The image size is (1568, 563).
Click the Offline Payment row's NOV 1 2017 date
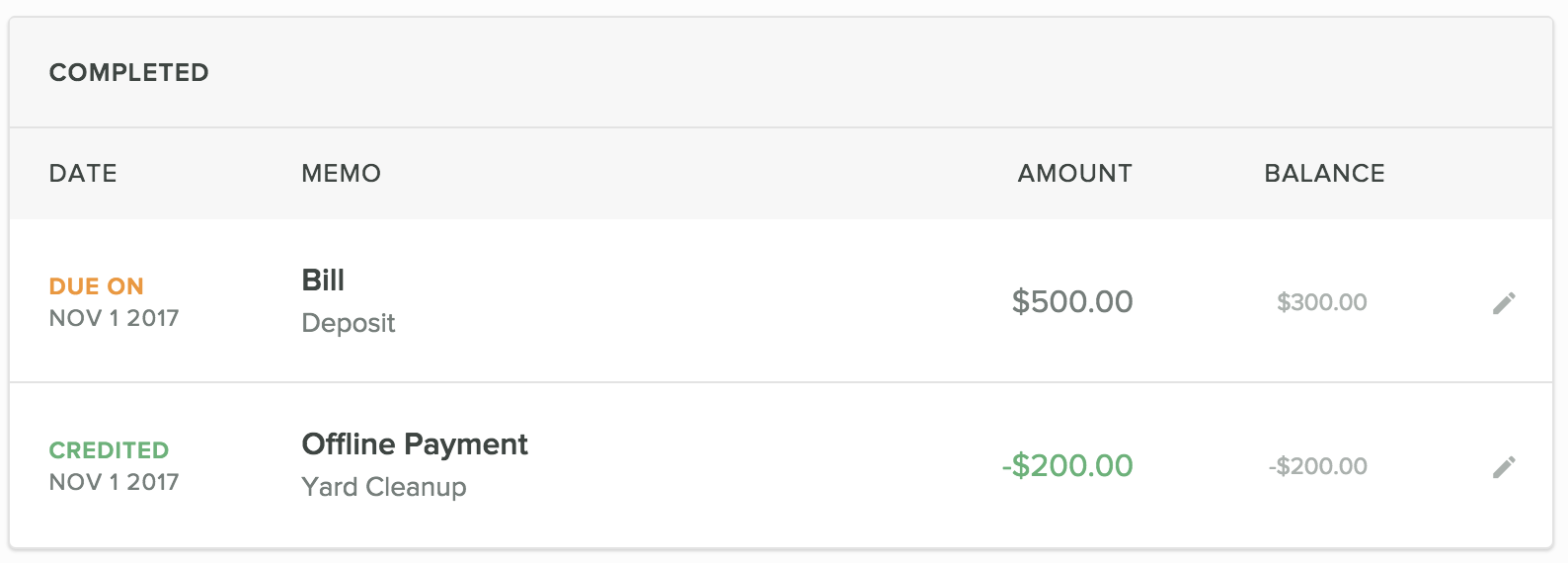pyautogui.click(x=114, y=482)
